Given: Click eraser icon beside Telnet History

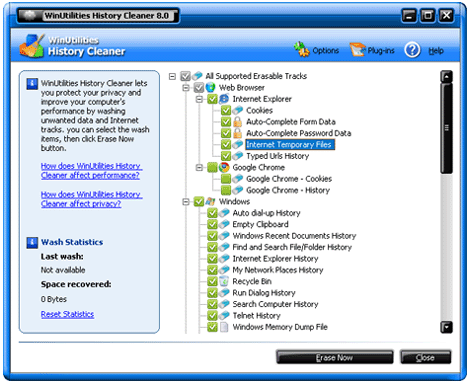Looking at the screenshot, I should [x=224, y=315].
